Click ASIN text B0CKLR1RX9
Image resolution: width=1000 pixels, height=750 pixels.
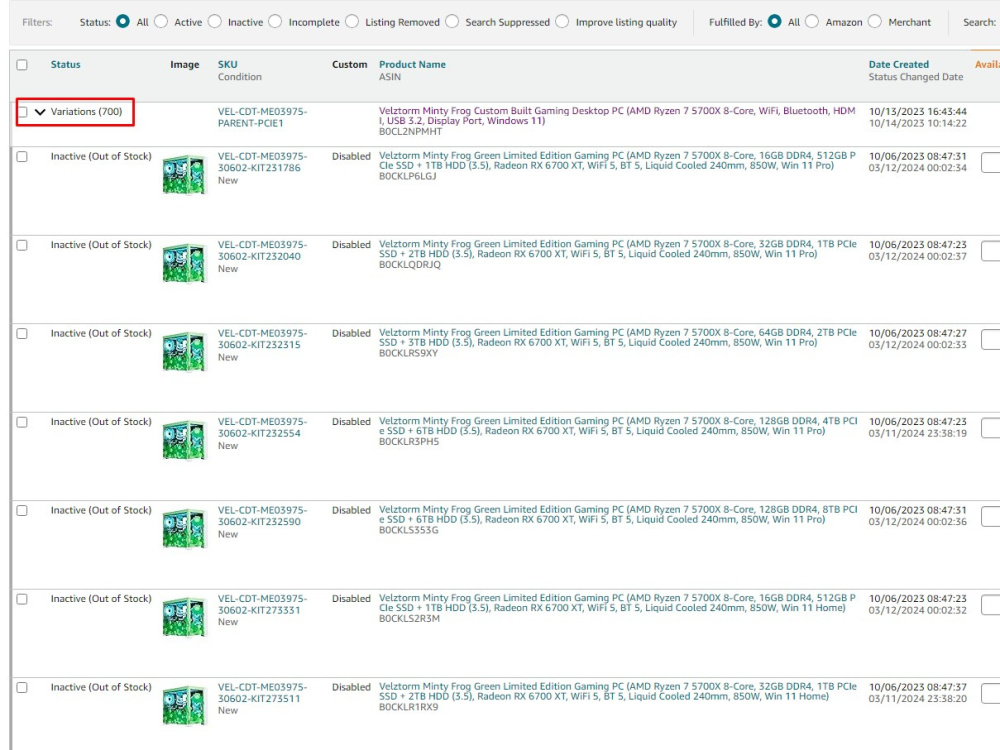[x=408, y=707]
